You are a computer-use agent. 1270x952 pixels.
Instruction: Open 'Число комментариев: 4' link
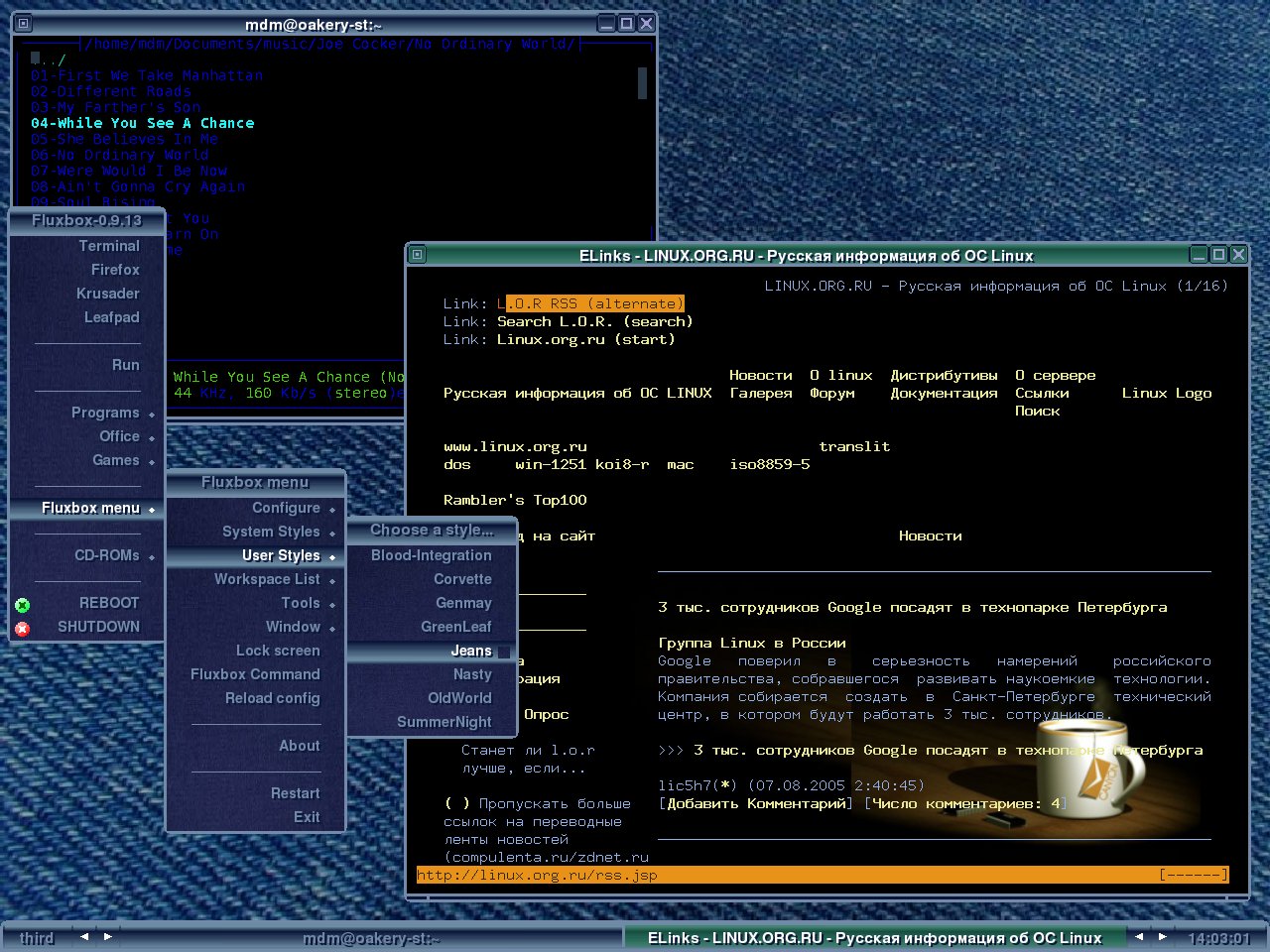965,803
